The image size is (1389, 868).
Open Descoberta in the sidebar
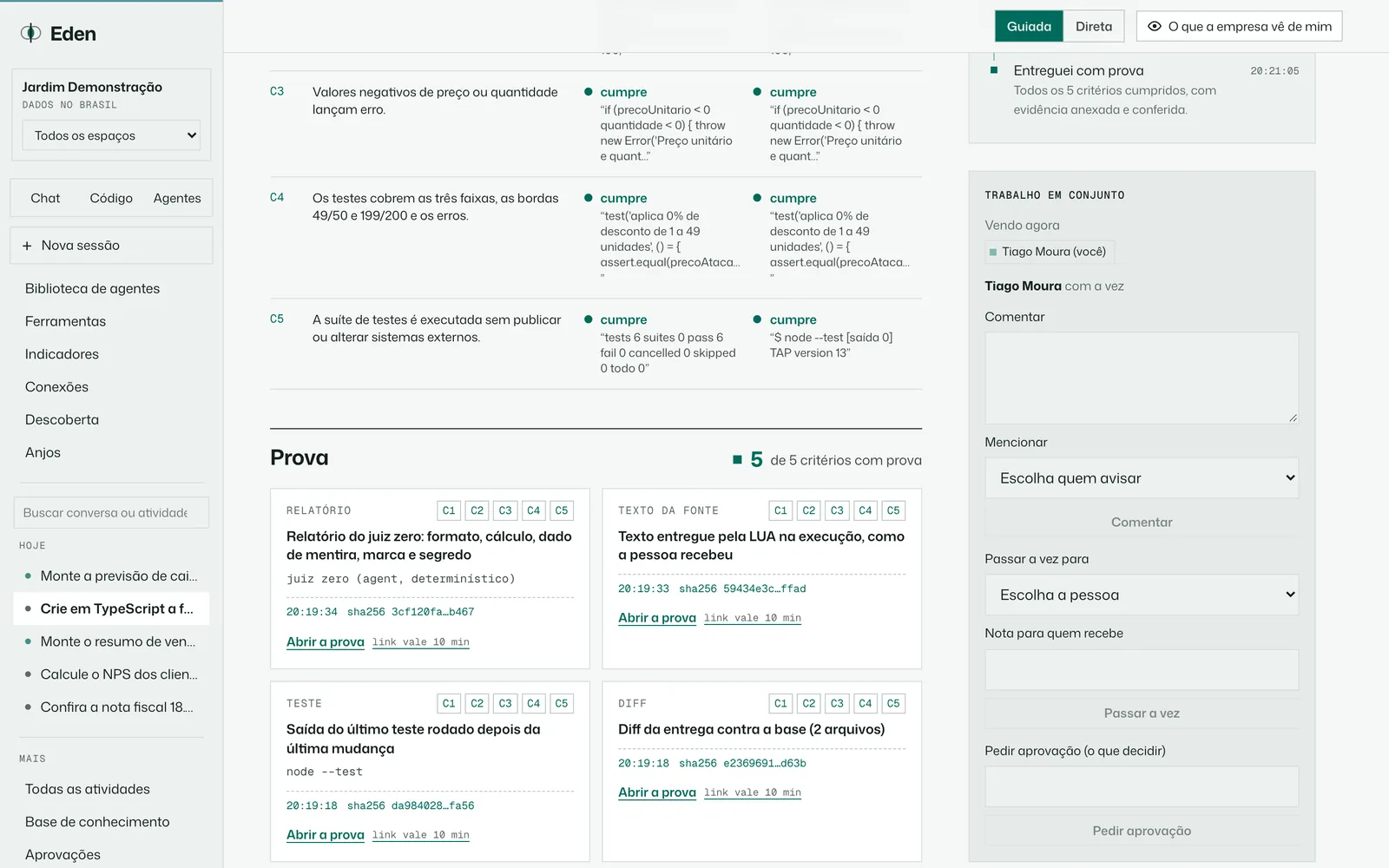point(62,419)
